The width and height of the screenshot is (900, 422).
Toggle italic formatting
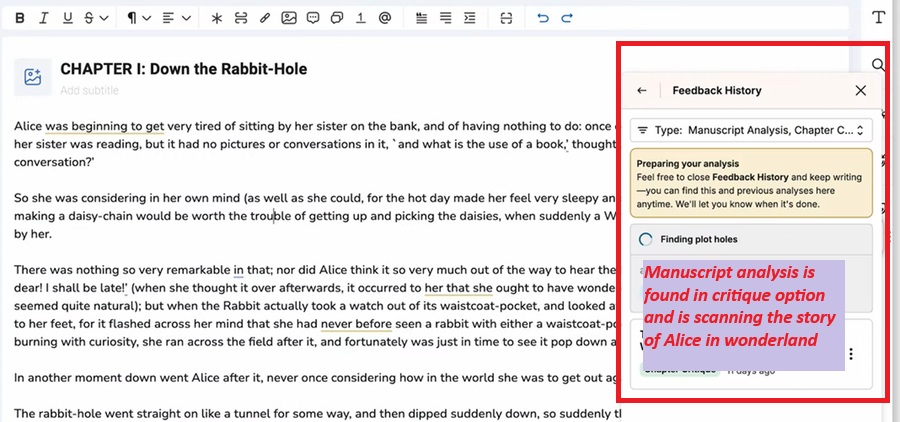[44, 18]
